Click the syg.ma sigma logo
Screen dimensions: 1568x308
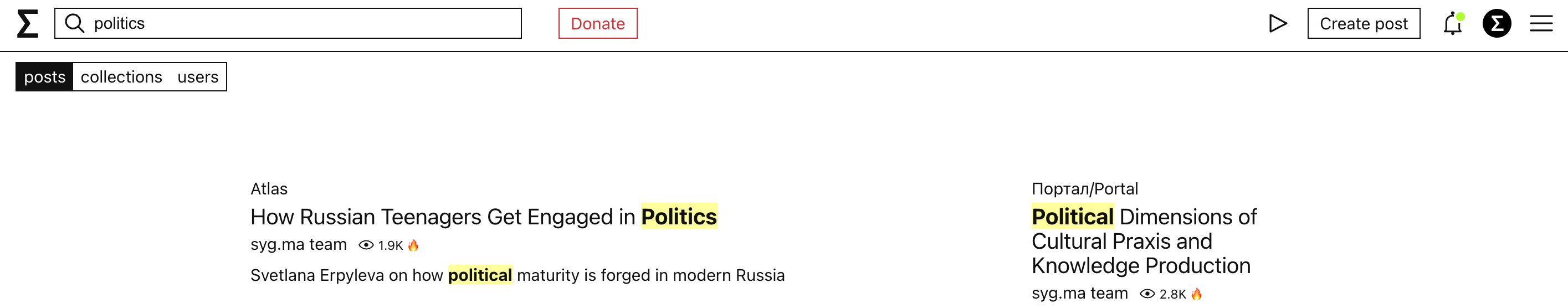tap(27, 24)
